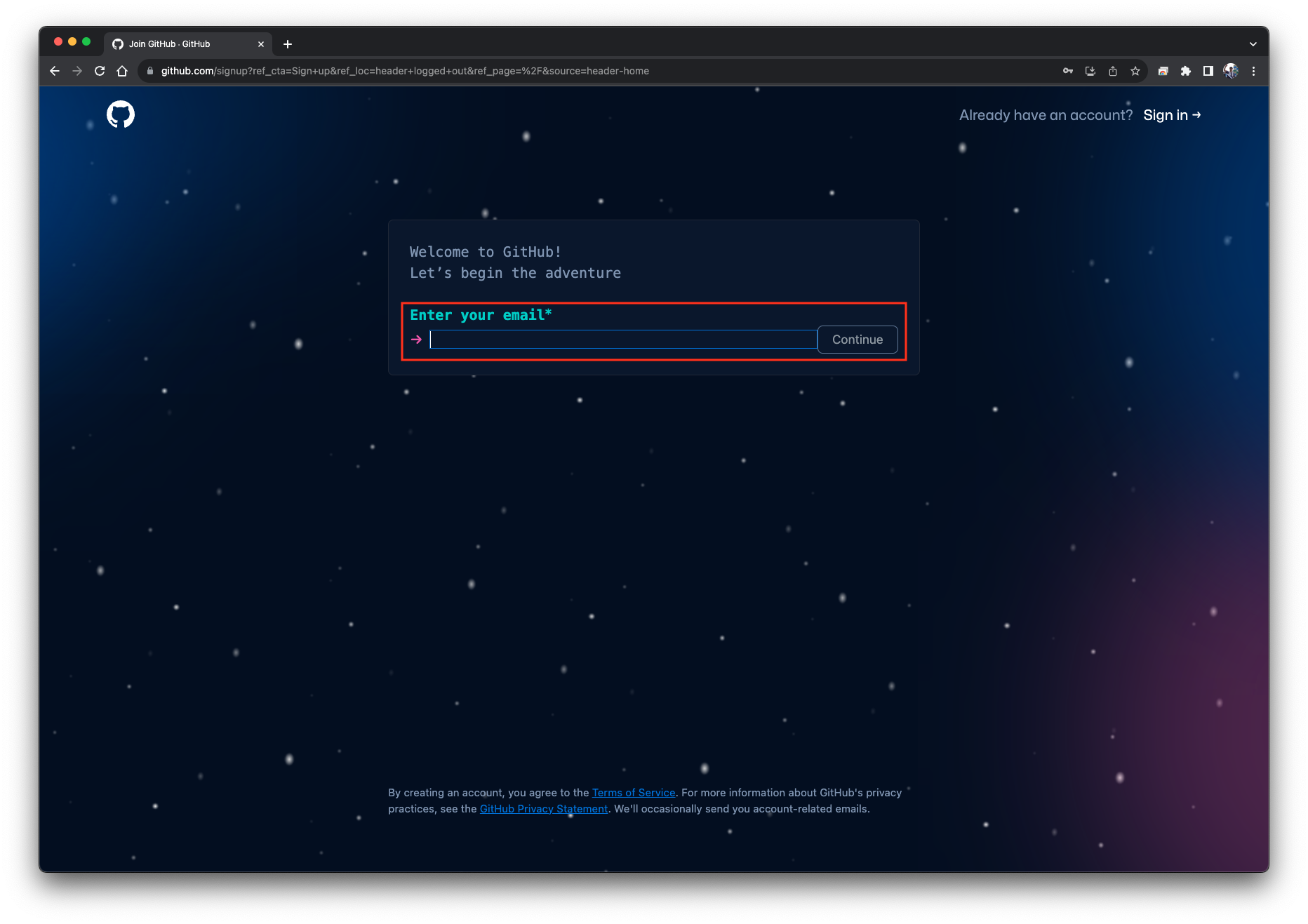Open the red extension icon in toolbar
This screenshot has width=1308, height=924.
point(1163,71)
